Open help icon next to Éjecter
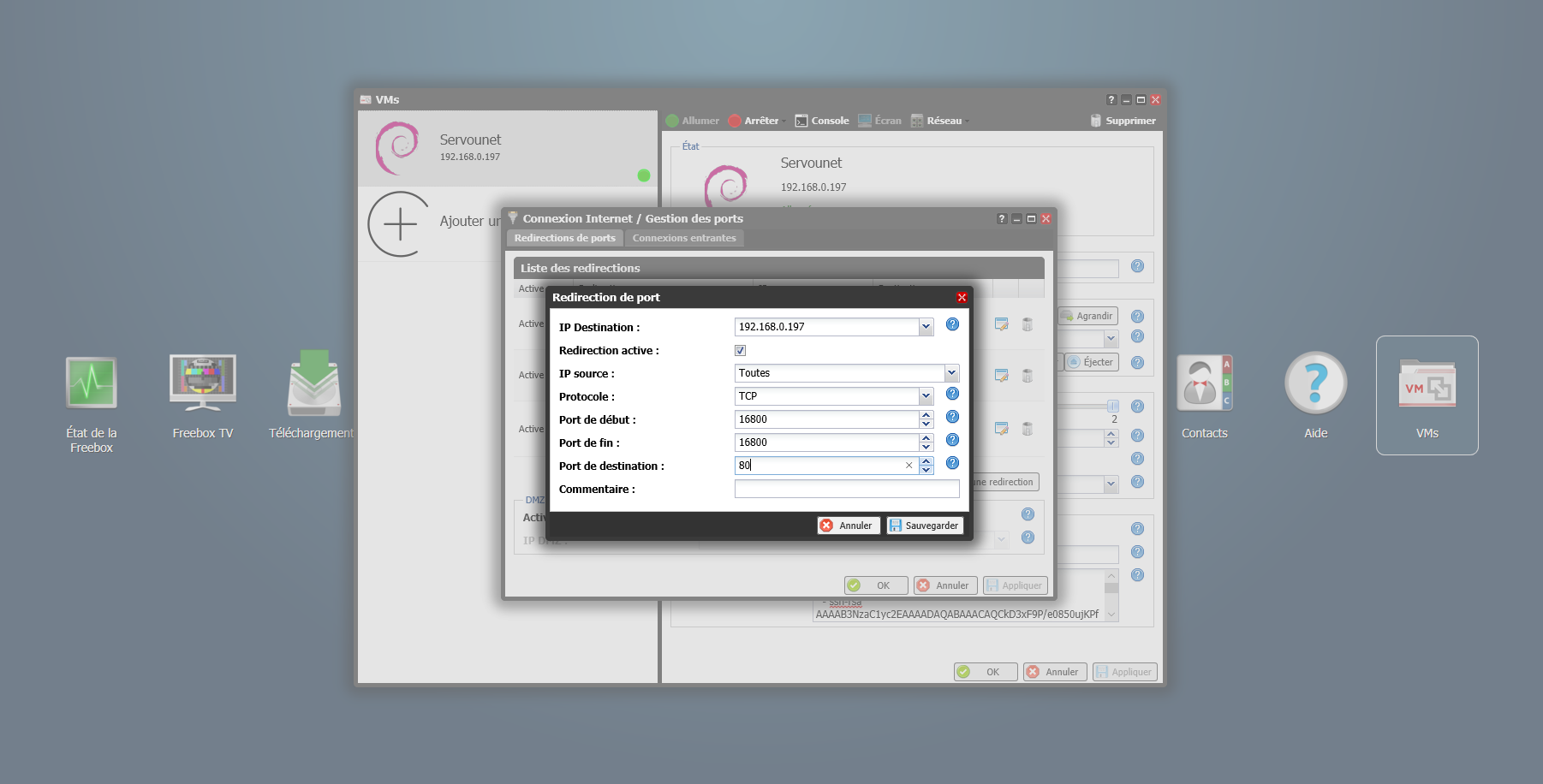Viewport: 1543px width, 784px height. 1137,362
